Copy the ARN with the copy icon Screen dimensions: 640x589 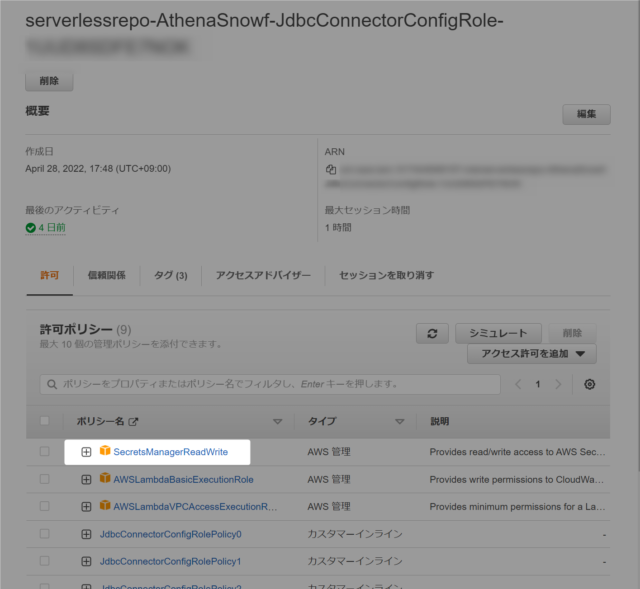coord(331,169)
